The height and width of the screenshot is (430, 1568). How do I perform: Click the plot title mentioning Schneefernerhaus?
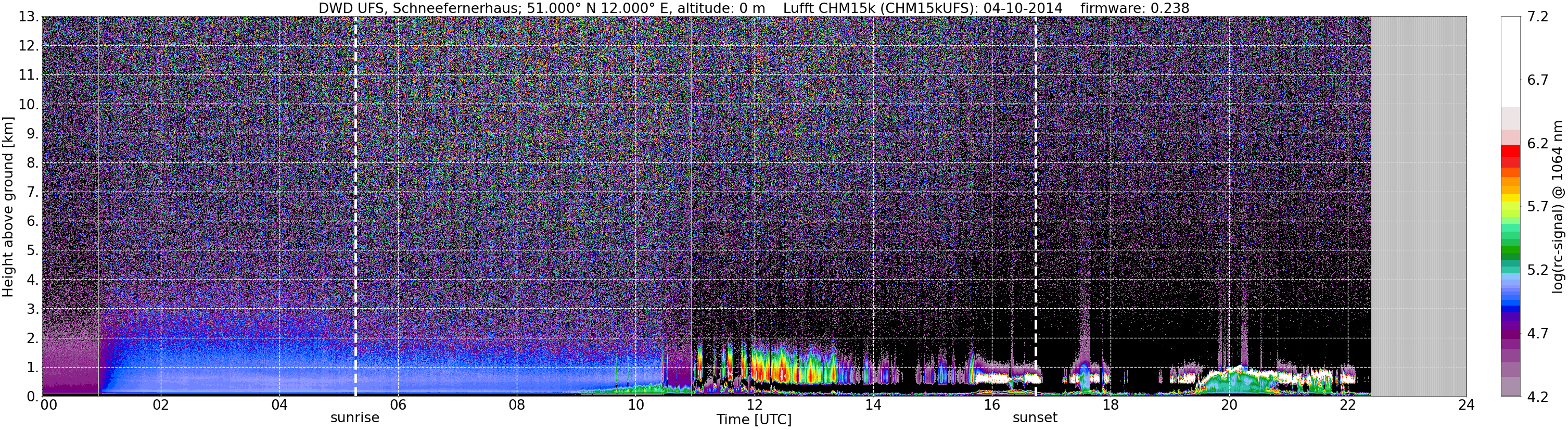(x=754, y=8)
